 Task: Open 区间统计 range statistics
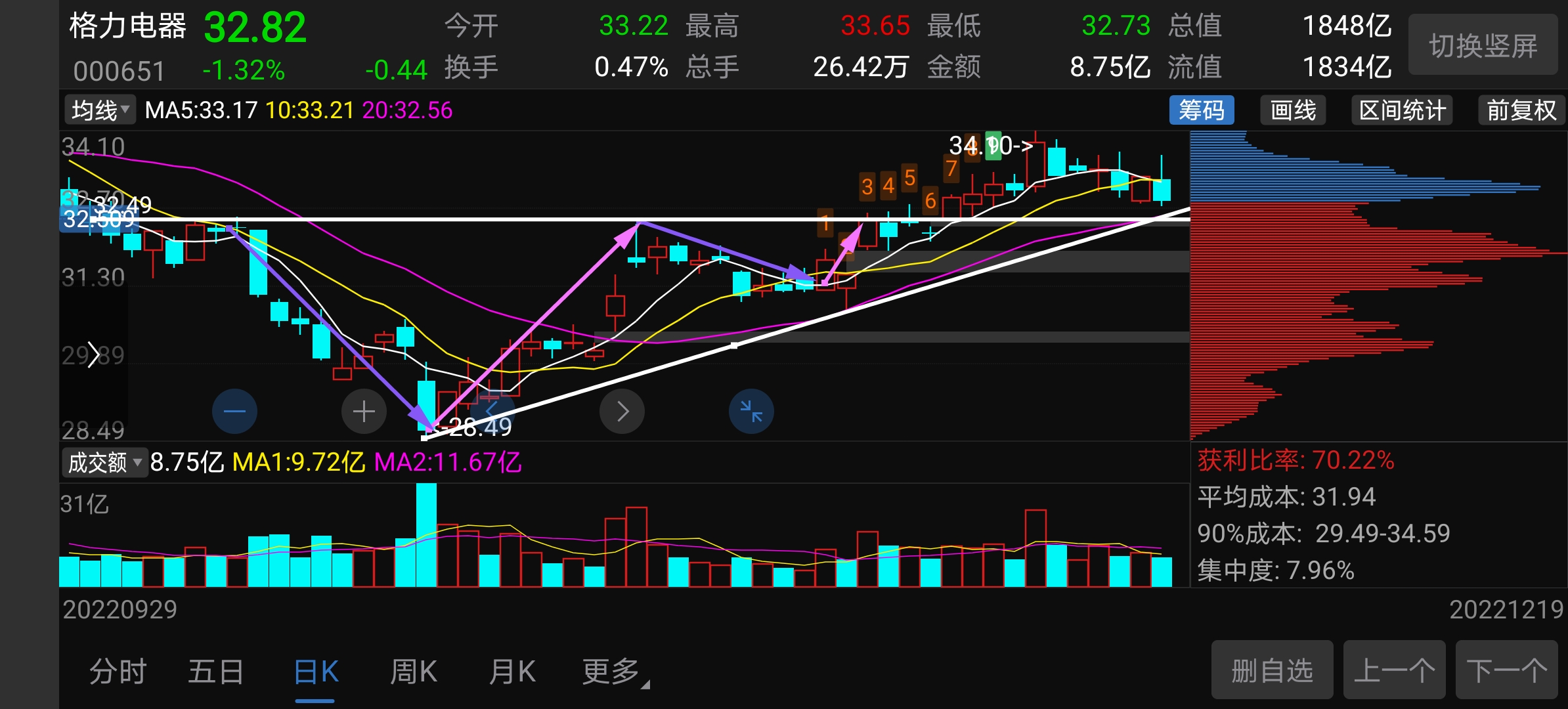pyautogui.click(x=1402, y=110)
